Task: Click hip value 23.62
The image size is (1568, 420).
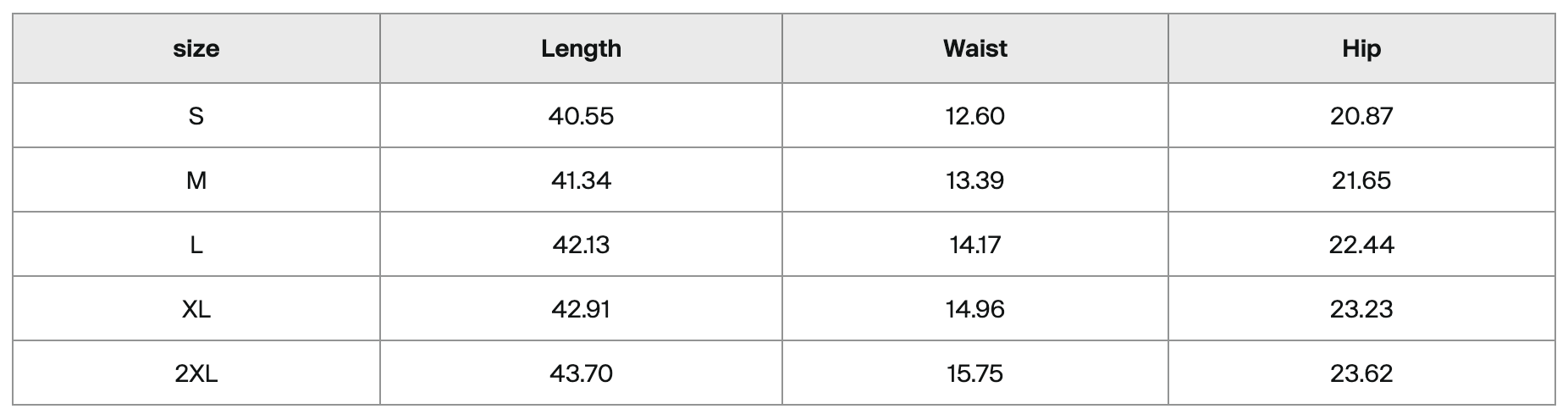Action: click(1361, 373)
